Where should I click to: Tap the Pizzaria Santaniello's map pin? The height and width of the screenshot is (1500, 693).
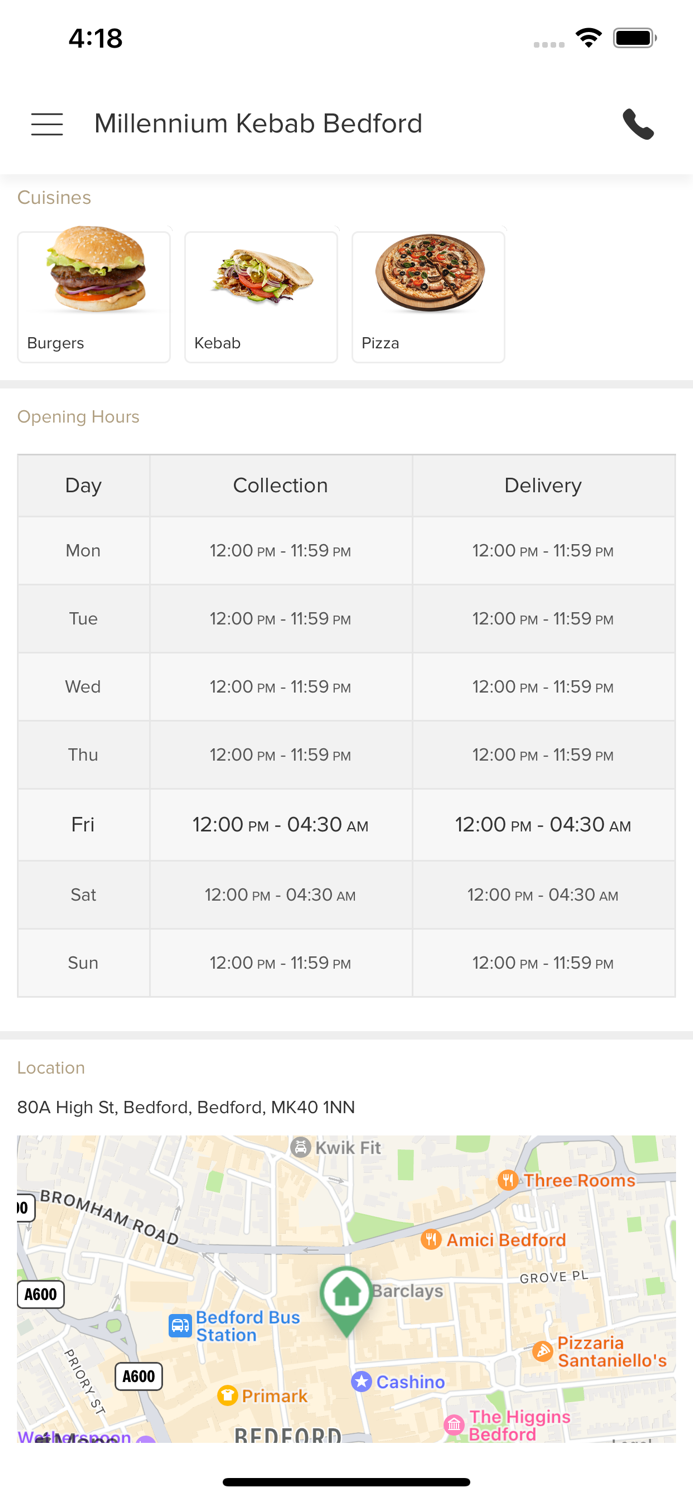point(542,1351)
